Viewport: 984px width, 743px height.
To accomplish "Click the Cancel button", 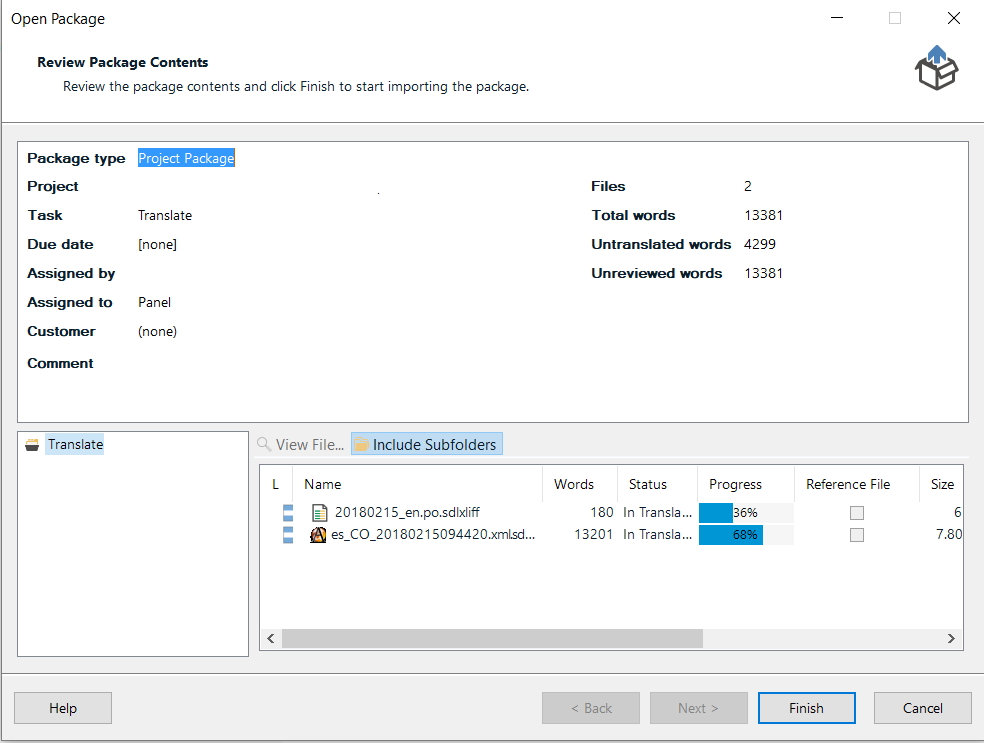I will coord(922,708).
